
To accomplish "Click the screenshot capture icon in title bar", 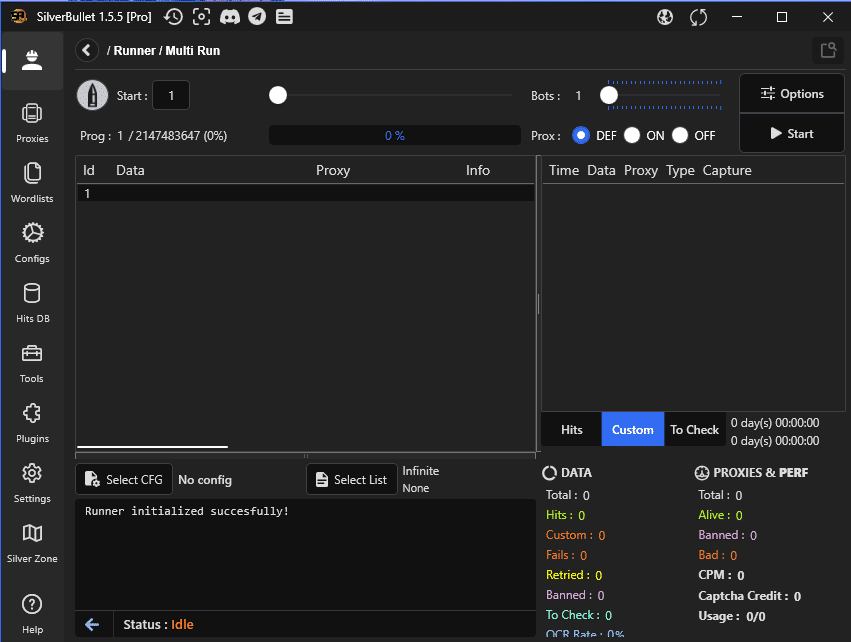I will click(x=201, y=17).
